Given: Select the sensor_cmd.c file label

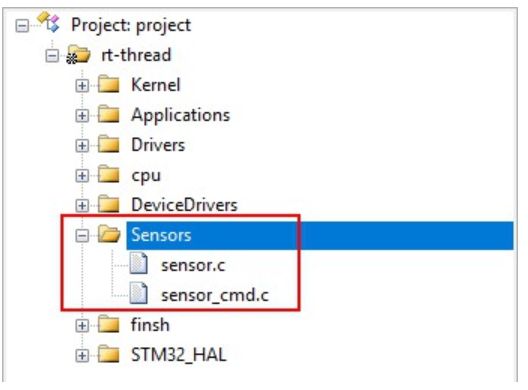Looking at the screenshot, I should coord(215,295).
